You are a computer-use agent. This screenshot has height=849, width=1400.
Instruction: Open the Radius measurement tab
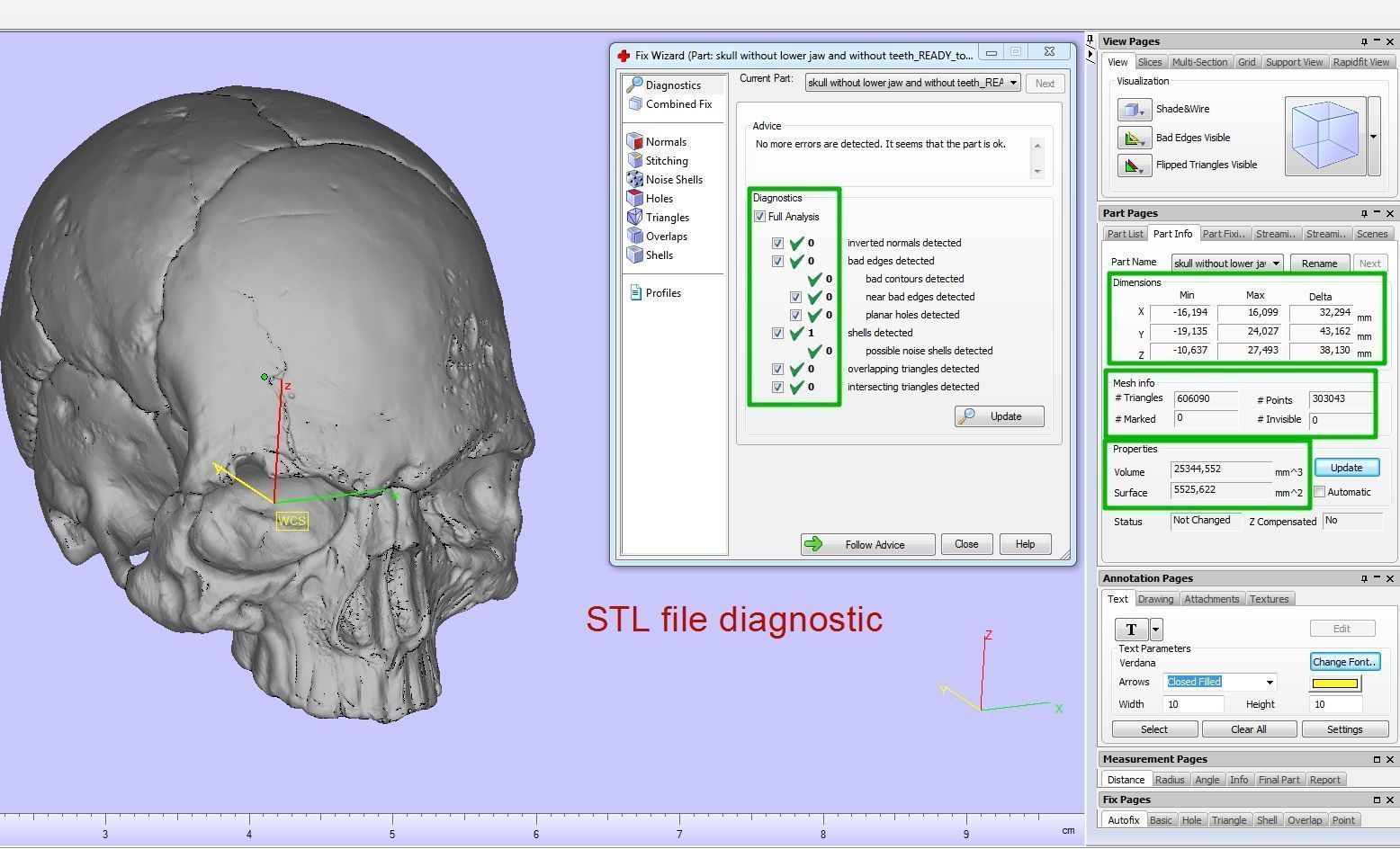pos(1169,780)
